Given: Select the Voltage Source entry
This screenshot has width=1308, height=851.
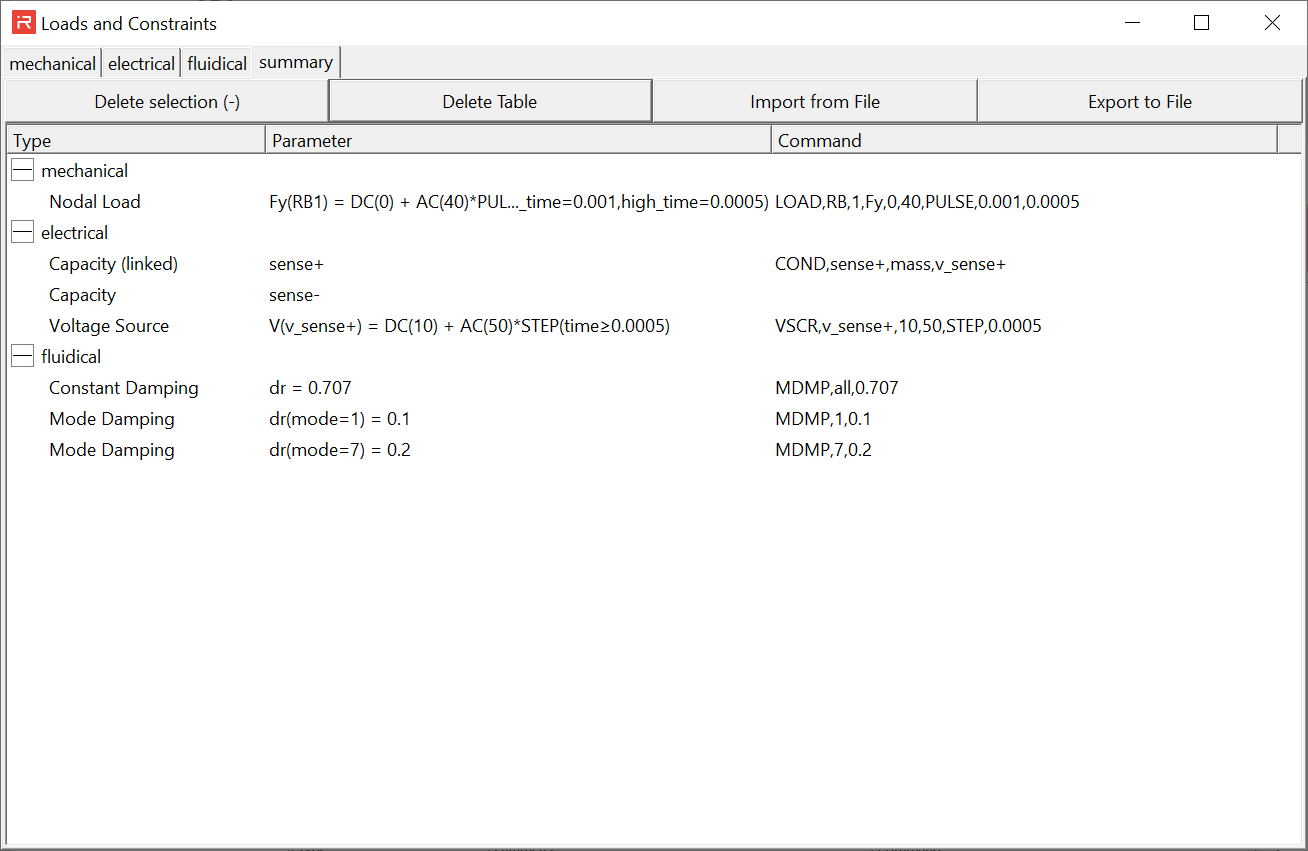Looking at the screenshot, I should [109, 326].
